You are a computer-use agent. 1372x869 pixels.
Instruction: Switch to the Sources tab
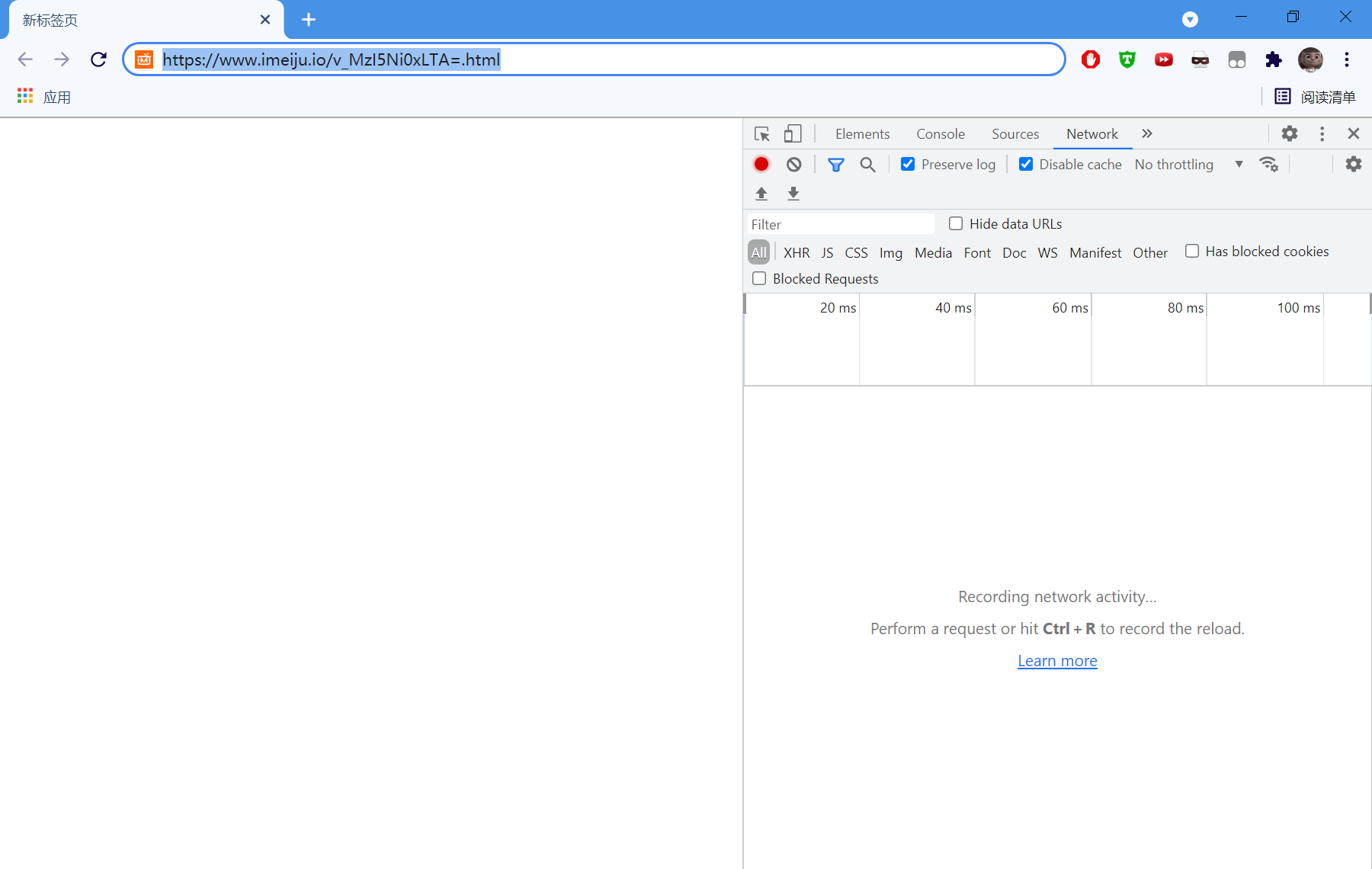1015,134
